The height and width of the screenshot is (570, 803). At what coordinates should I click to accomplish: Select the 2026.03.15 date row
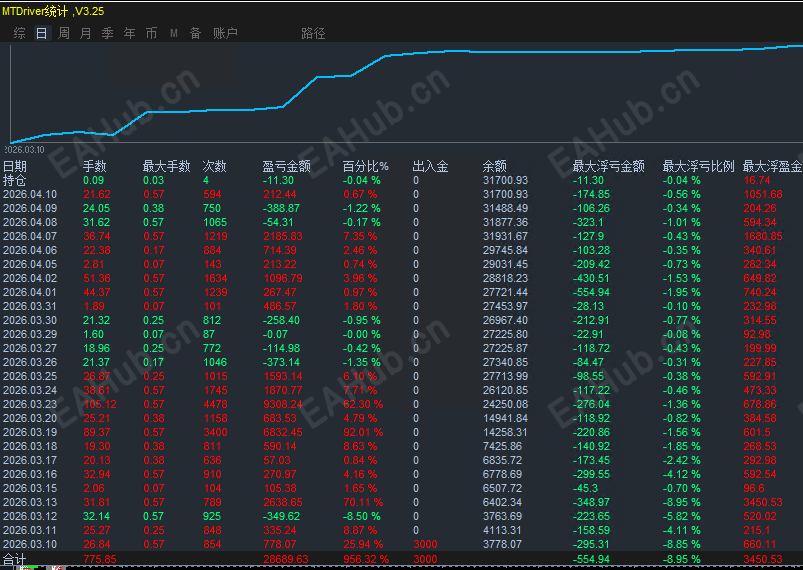point(402,488)
